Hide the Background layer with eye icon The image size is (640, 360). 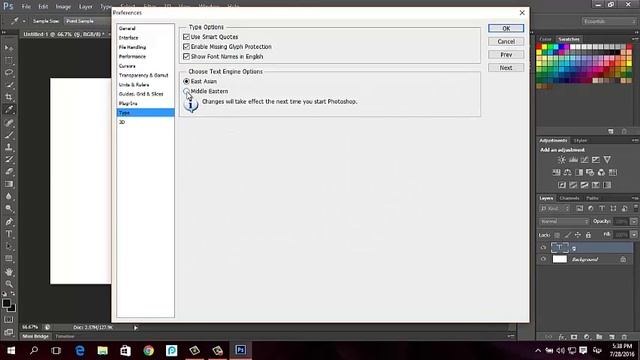[x=543, y=259]
